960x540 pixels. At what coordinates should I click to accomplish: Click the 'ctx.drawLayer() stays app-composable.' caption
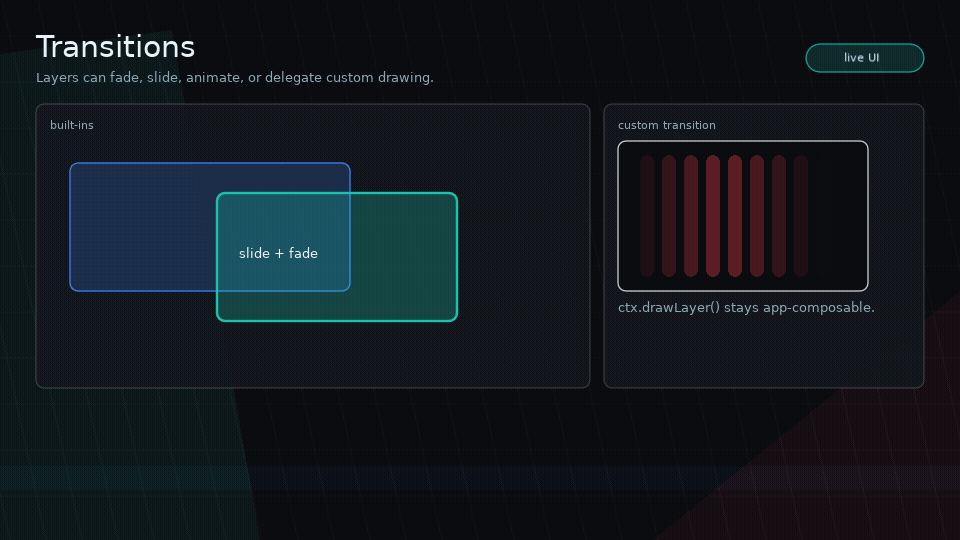click(x=746, y=307)
